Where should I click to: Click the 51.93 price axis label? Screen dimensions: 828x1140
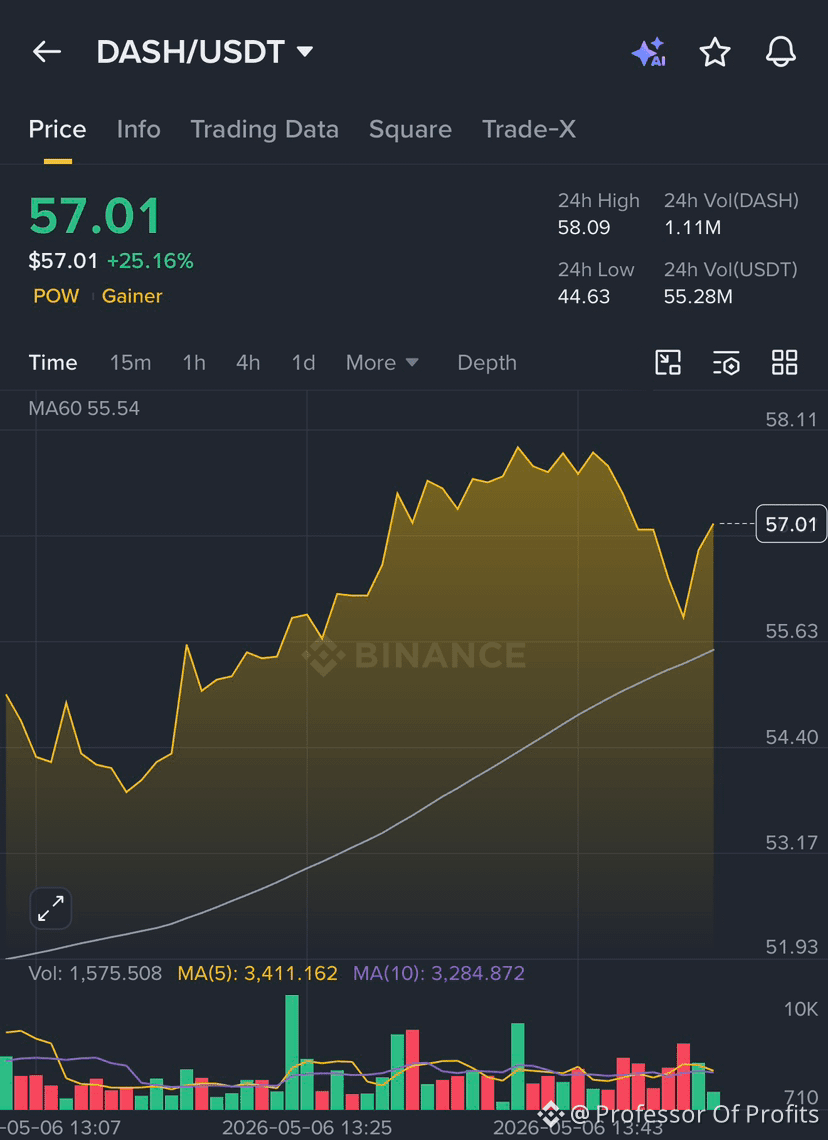coord(792,947)
